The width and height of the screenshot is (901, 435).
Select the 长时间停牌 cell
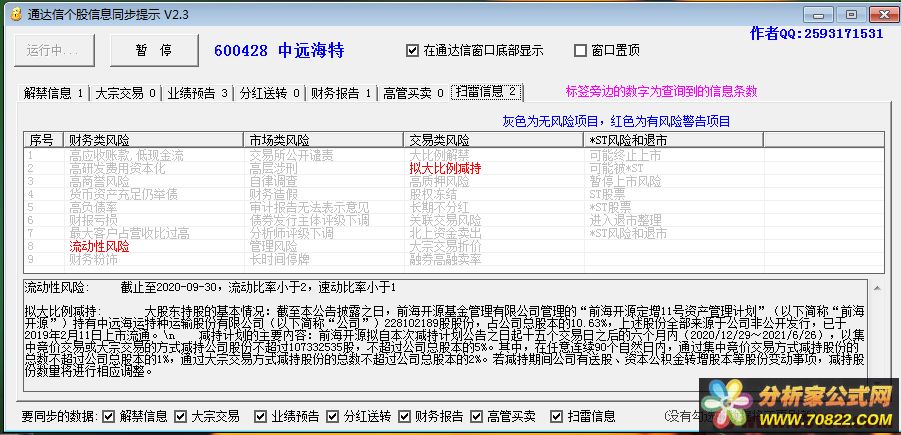pos(279,260)
